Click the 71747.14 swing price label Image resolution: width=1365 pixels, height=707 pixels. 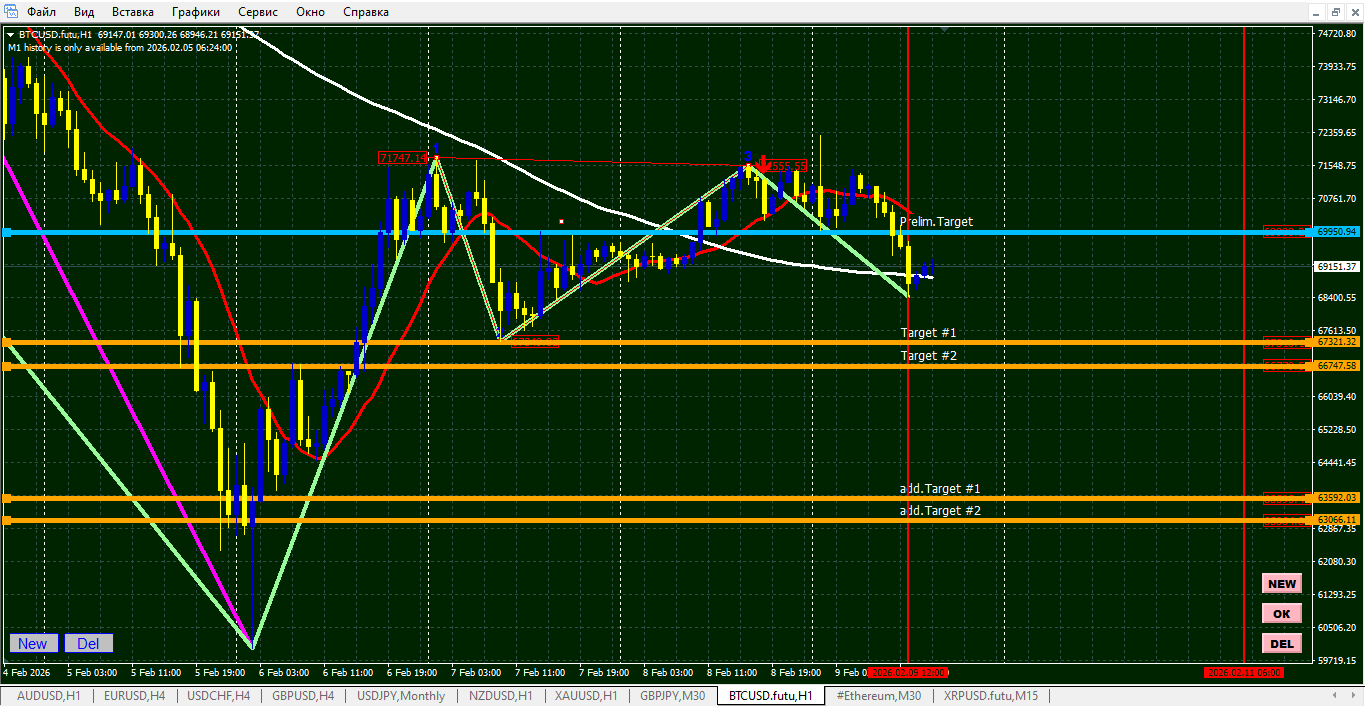click(x=402, y=158)
